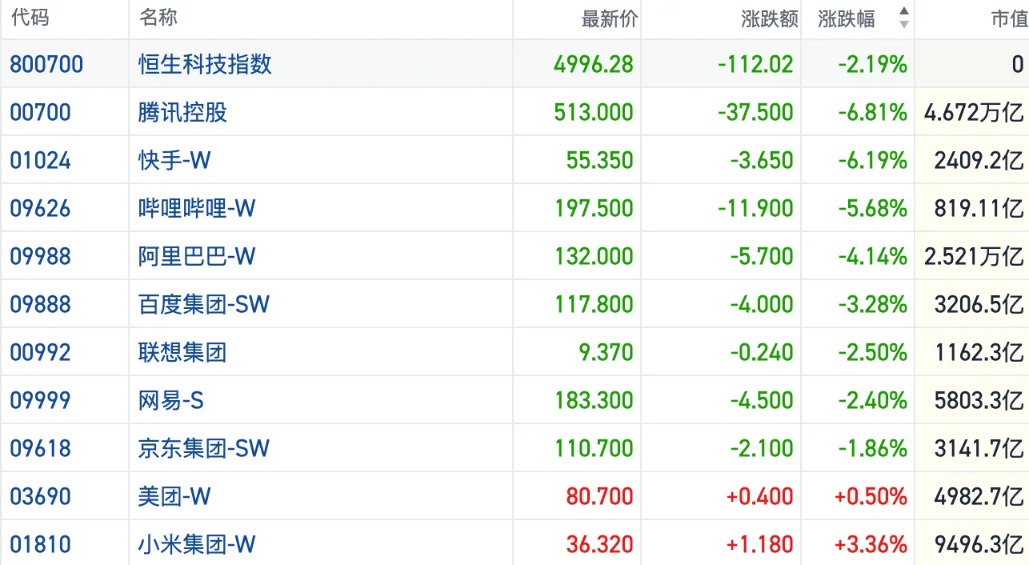Select 小米集团-W stock name
This screenshot has height=565, width=1029.
pos(197,544)
